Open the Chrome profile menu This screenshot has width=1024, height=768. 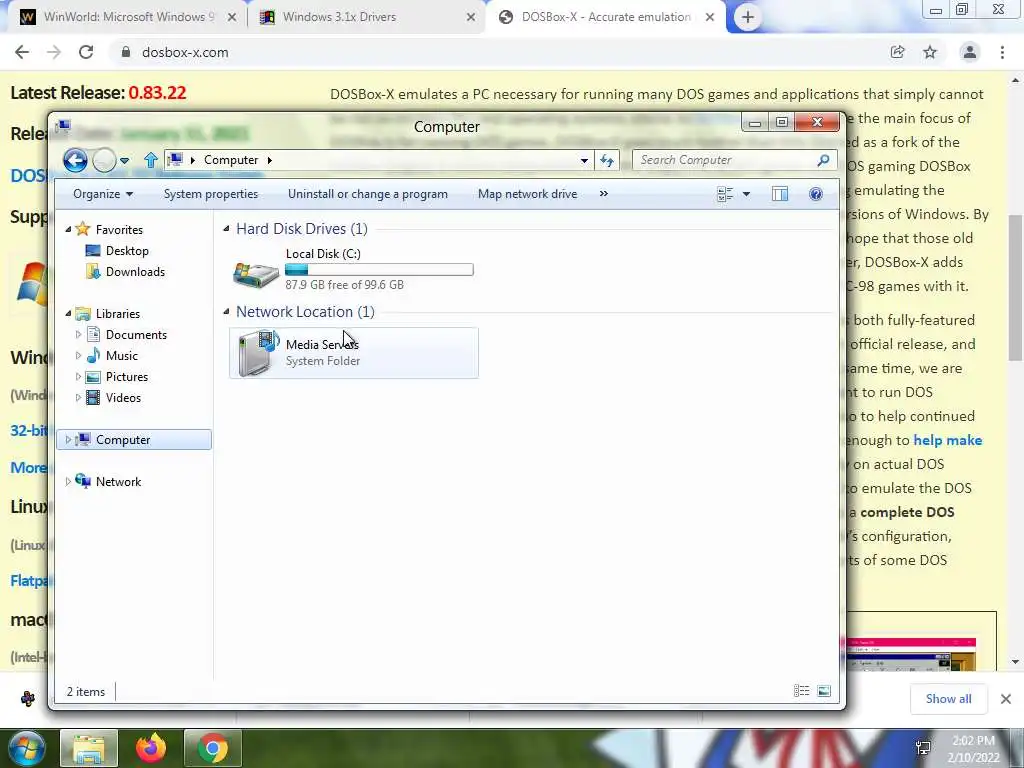pyautogui.click(x=970, y=52)
